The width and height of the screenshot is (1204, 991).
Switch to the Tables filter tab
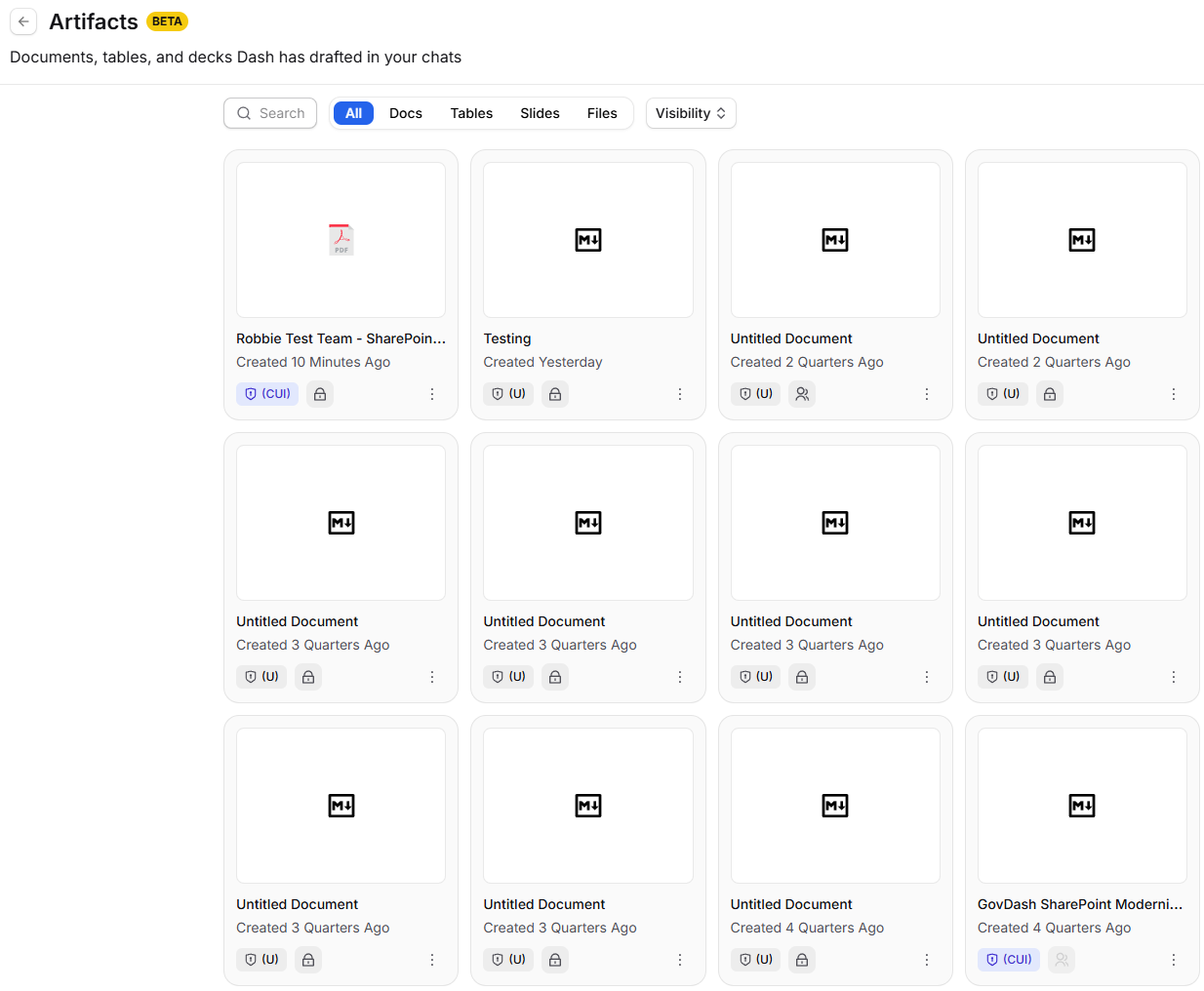point(471,113)
